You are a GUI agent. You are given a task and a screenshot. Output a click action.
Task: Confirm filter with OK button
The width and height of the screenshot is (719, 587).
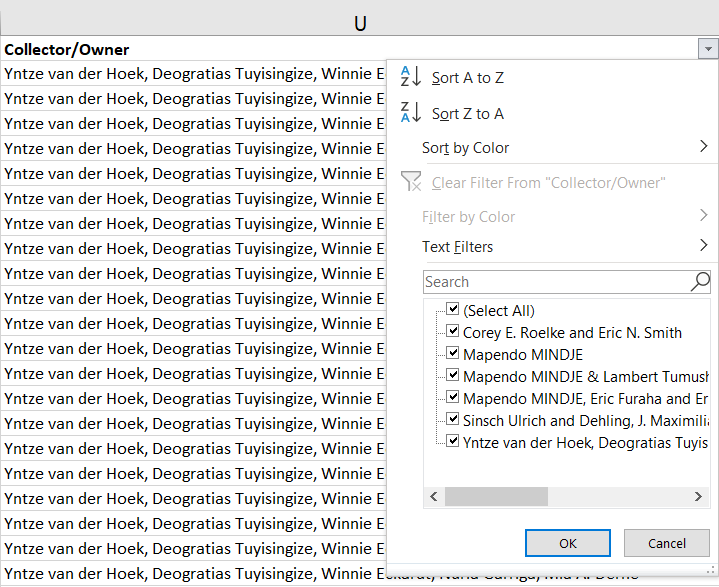click(x=568, y=543)
